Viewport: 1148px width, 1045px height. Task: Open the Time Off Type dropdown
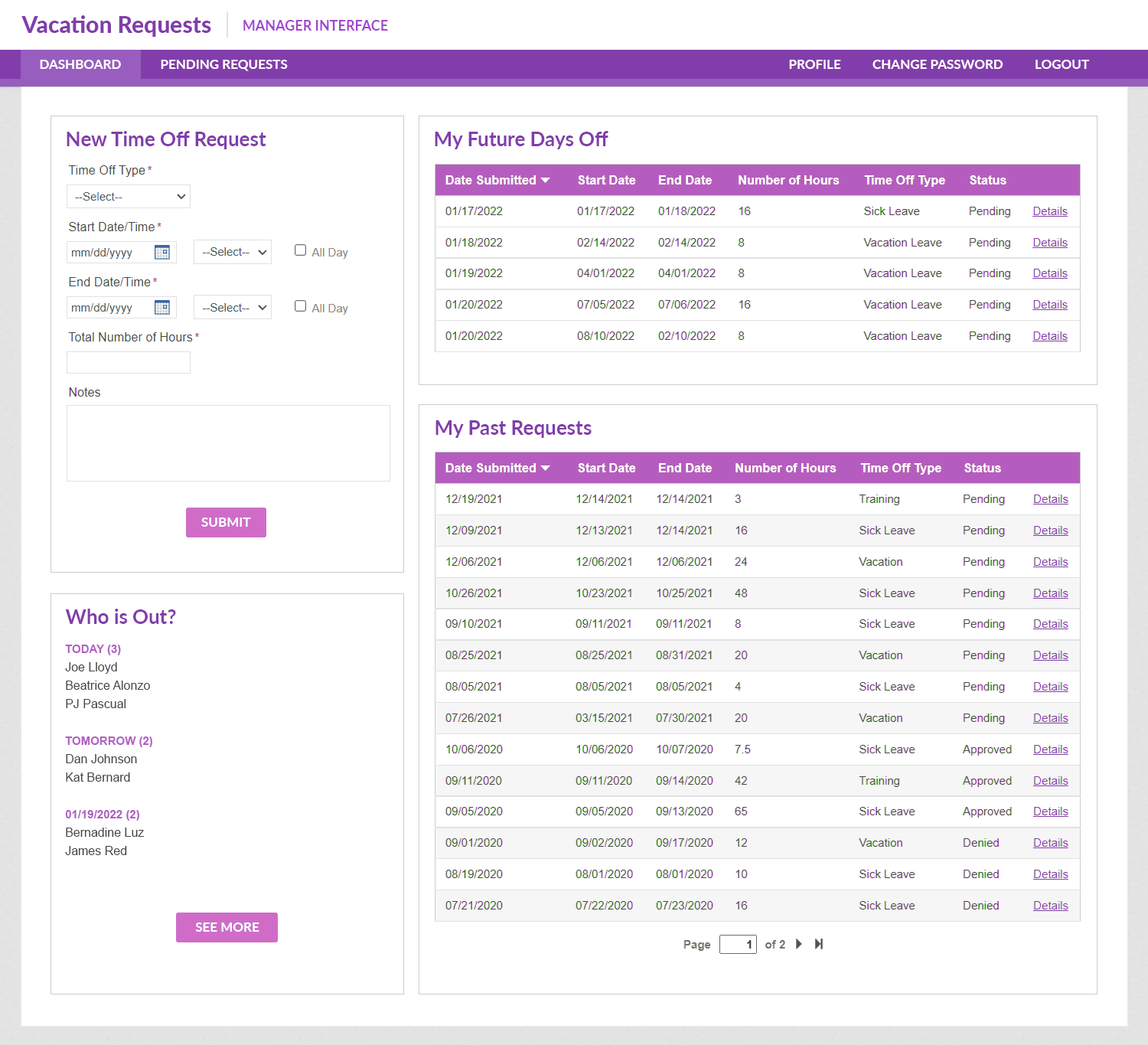click(129, 197)
